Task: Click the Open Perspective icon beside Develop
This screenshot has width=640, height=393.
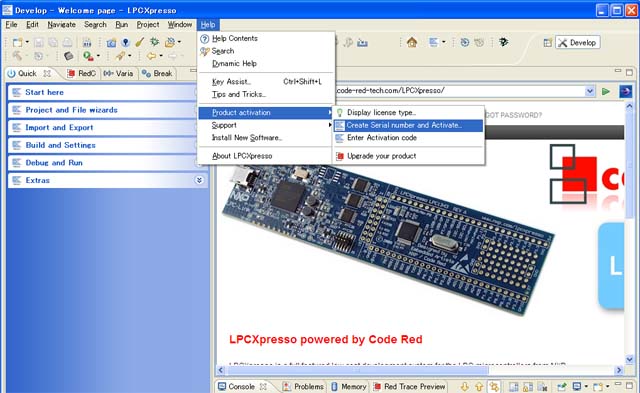Action: point(547,42)
